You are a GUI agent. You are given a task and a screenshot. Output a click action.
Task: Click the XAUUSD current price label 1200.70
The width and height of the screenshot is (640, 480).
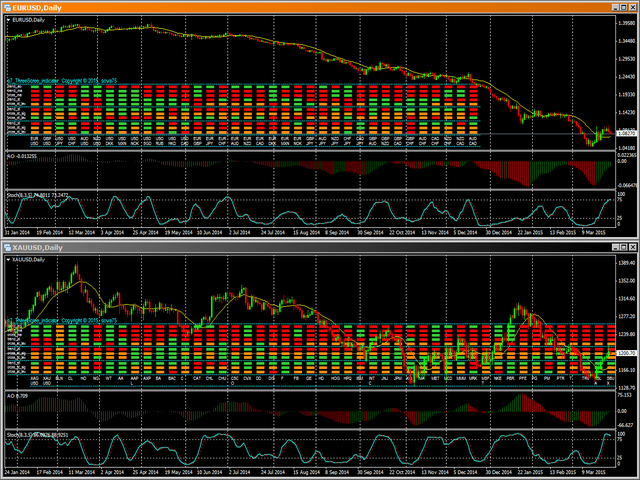[625, 353]
